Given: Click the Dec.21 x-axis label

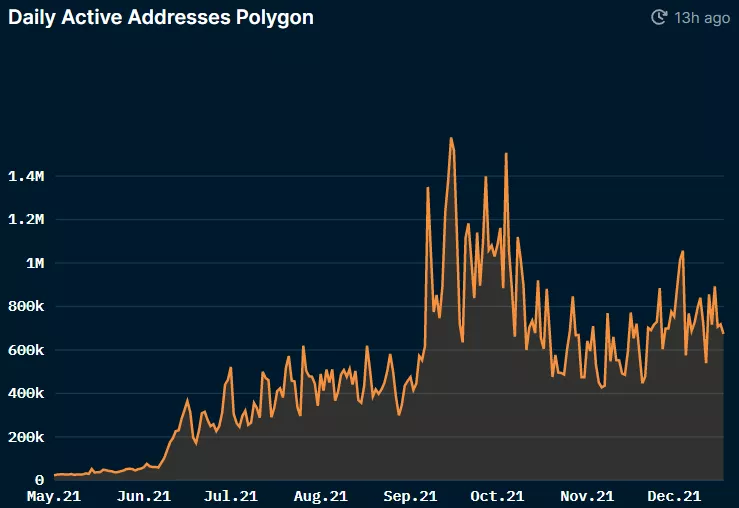Looking at the screenshot, I should [x=674, y=496].
